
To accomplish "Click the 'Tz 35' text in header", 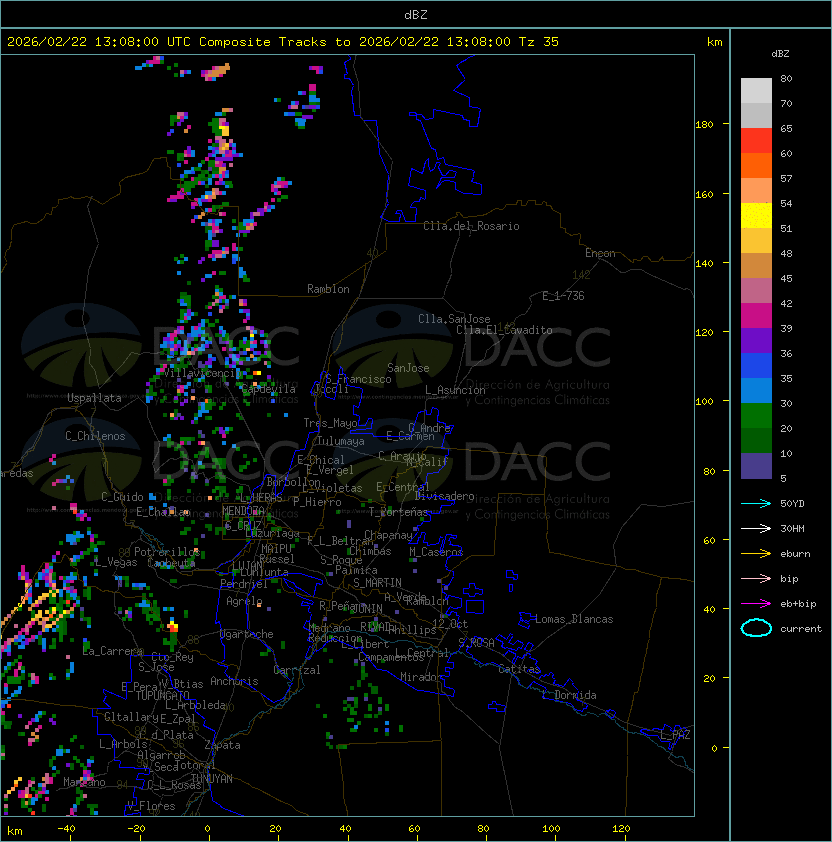I will point(539,41).
